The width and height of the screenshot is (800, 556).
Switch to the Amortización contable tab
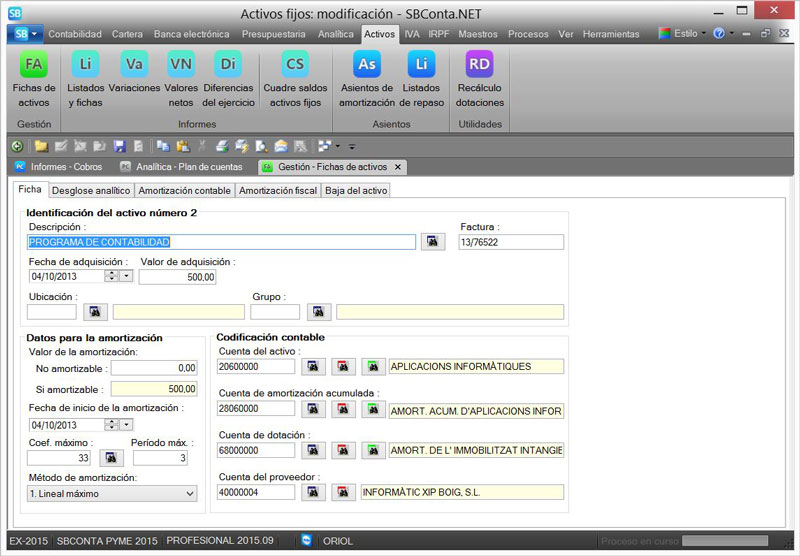tap(185, 190)
